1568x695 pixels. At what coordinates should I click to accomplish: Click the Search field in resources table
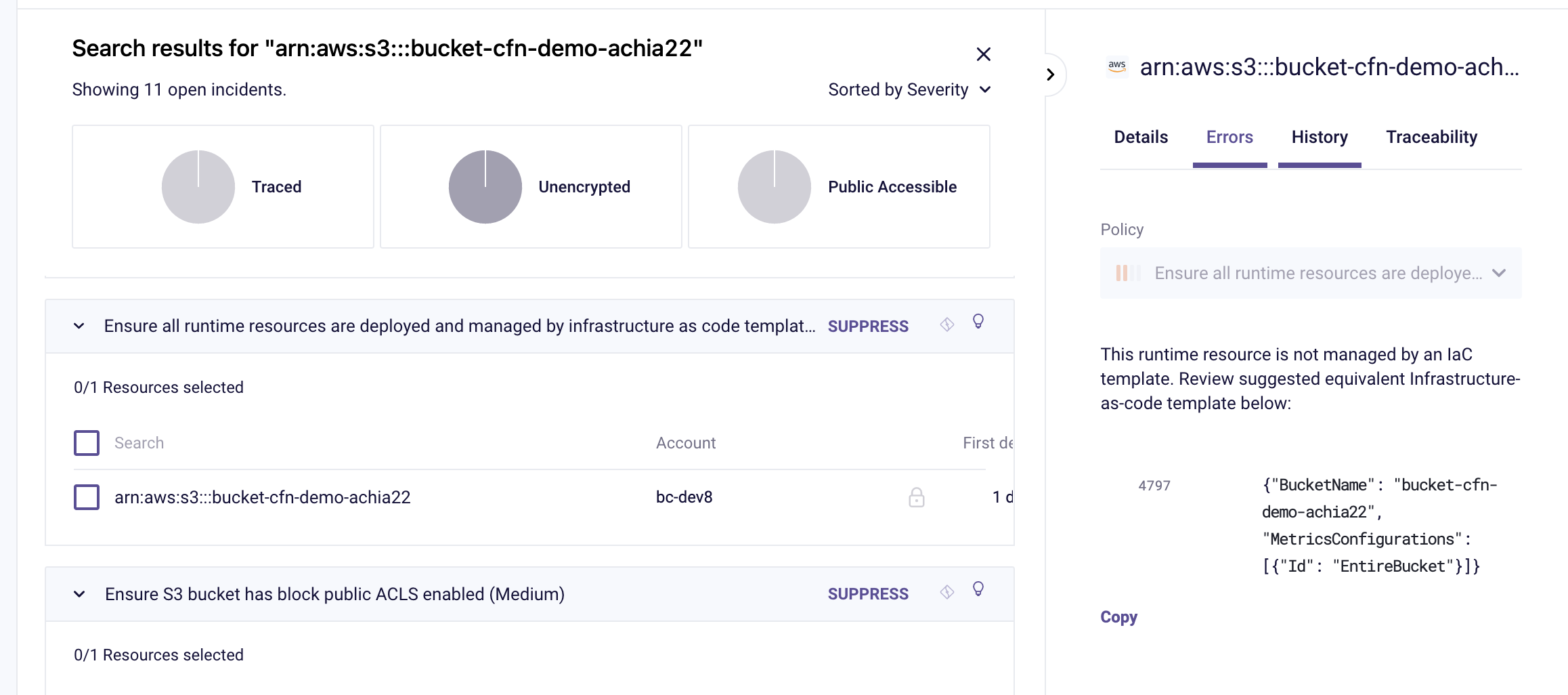pyautogui.click(x=139, y=443)
